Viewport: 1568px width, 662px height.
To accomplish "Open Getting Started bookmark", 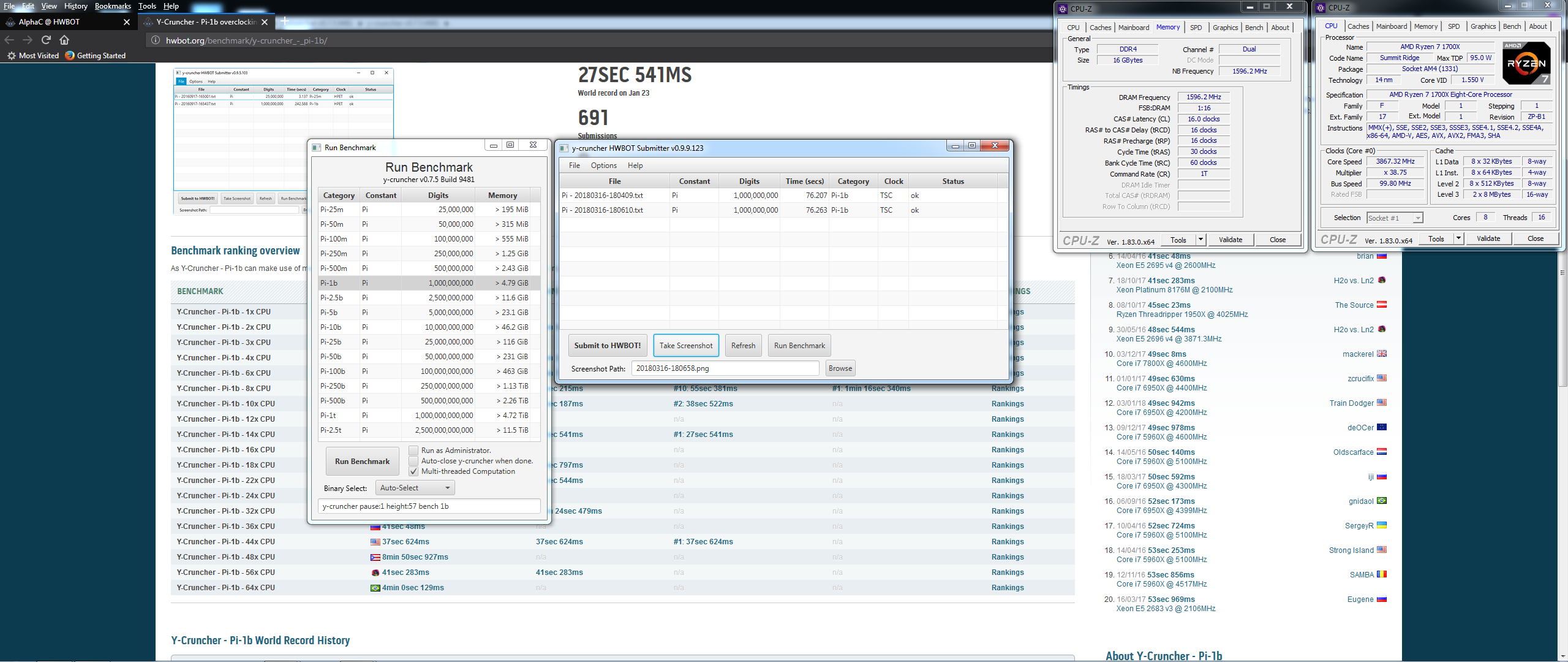I will (96, 56).
